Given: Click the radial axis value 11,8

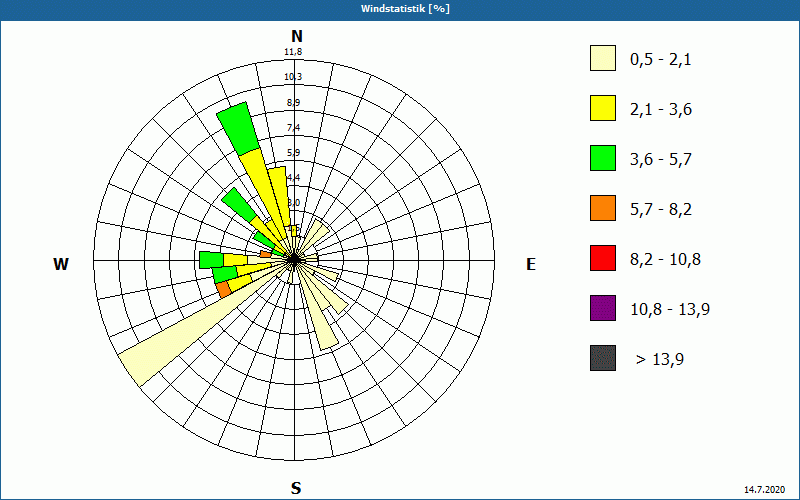Looking at the screenshot, I should (x=293, y=52).
